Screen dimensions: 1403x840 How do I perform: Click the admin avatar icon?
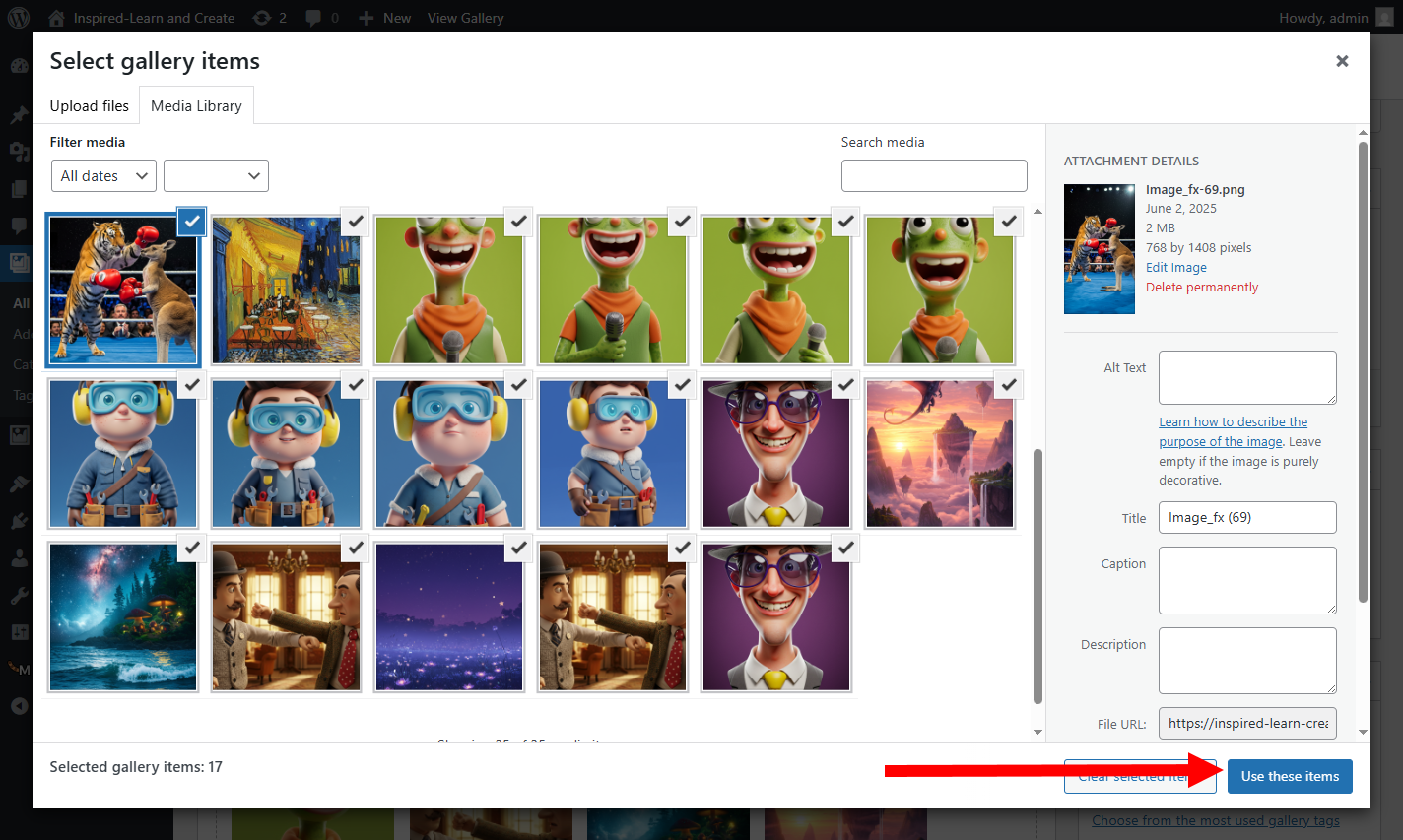point(1385,17)
